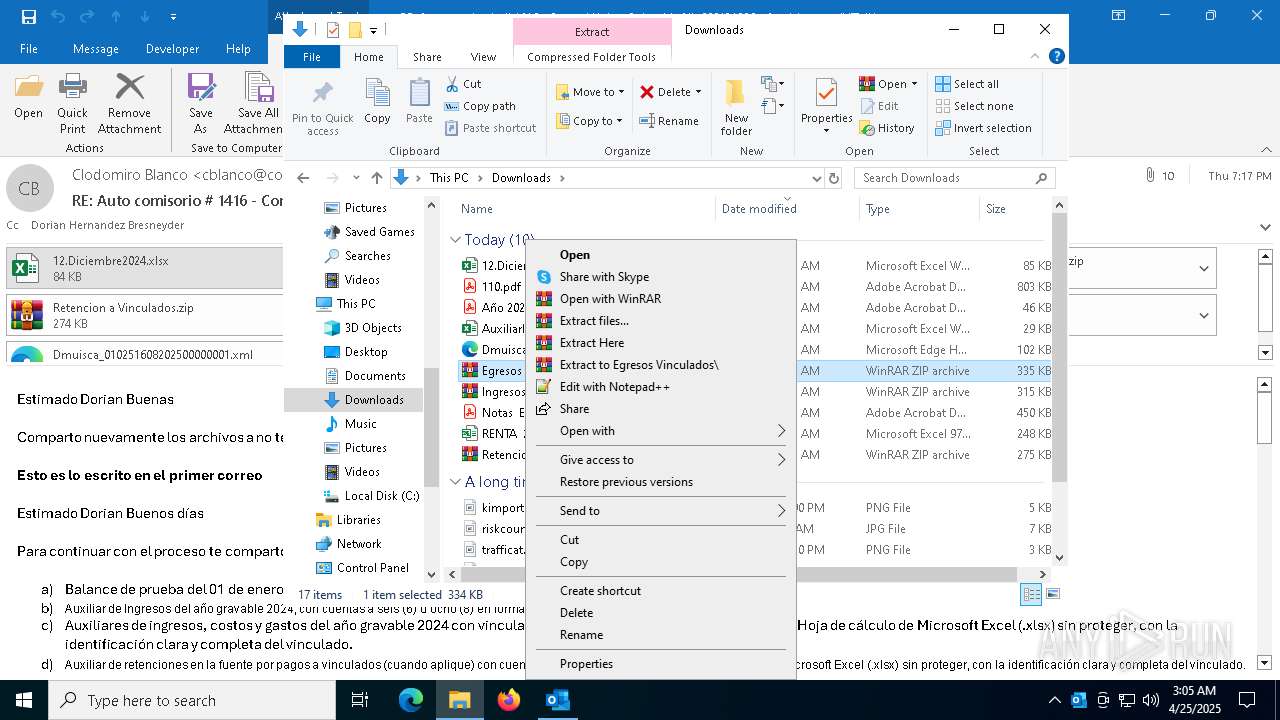The image size is (1280, 720).
Task: Click the Cut scissors icon
Action: point(452,84)
